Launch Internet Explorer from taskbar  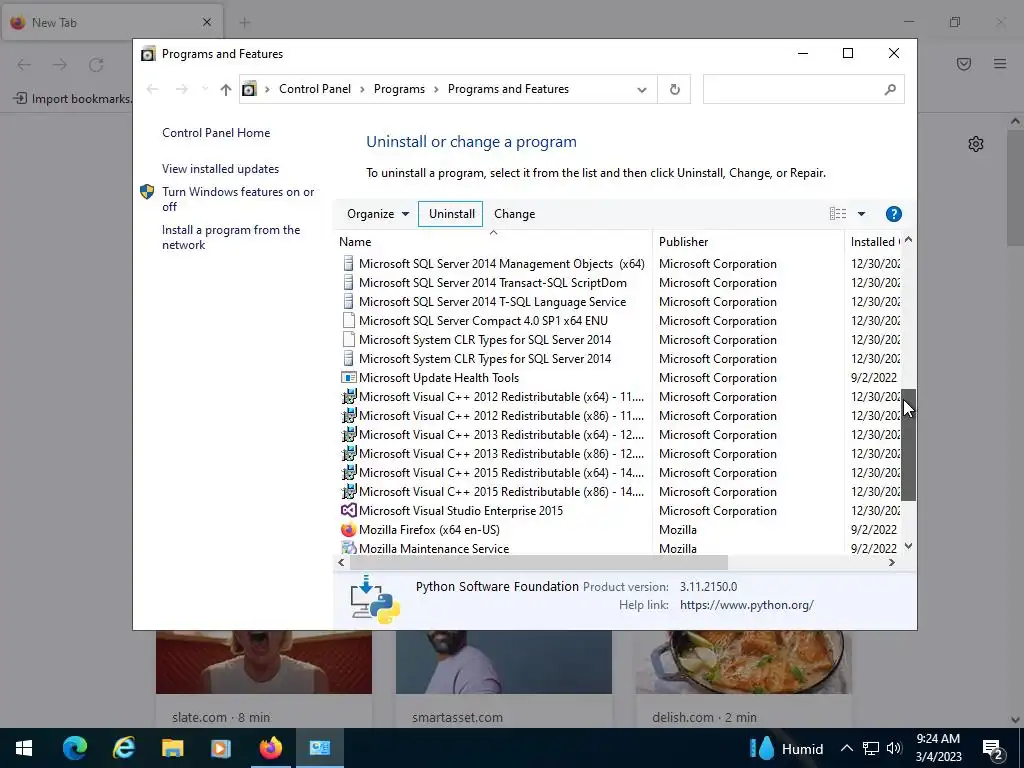(123, 748)
